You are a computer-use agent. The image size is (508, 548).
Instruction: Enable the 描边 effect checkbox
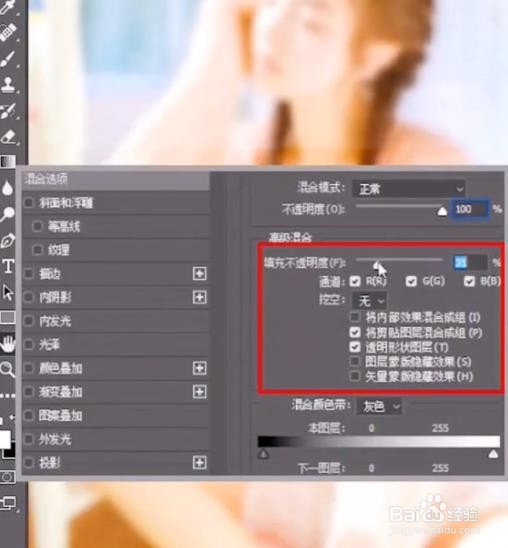[x=29, y=274]
